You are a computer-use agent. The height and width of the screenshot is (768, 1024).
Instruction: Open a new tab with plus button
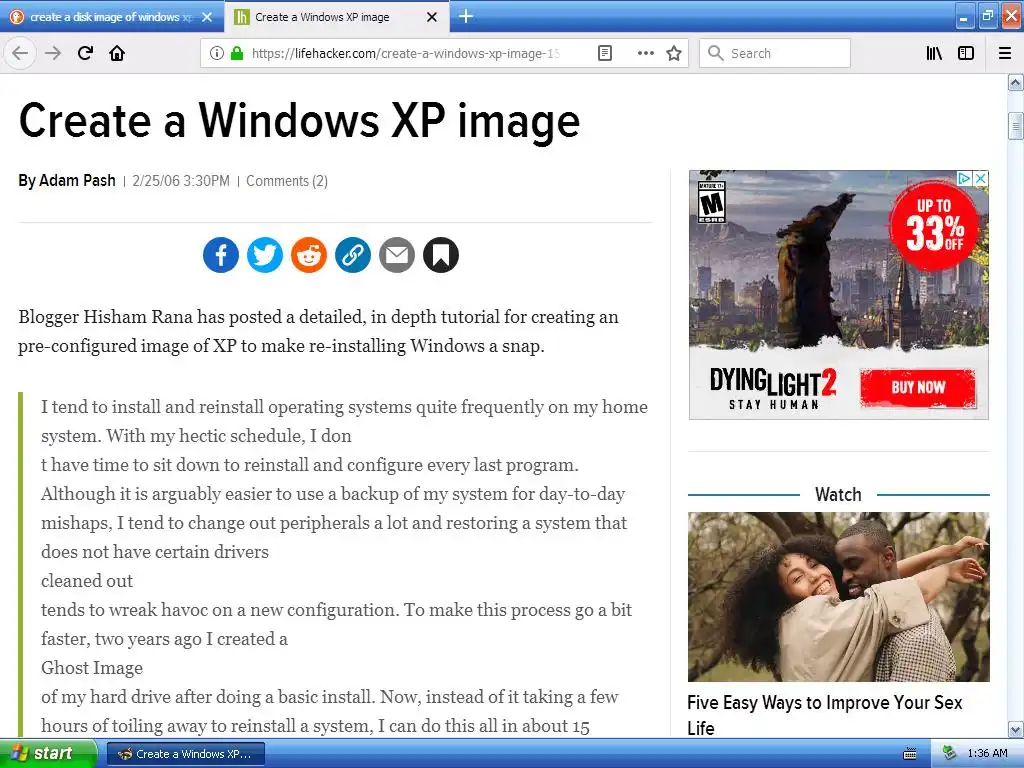466,16
